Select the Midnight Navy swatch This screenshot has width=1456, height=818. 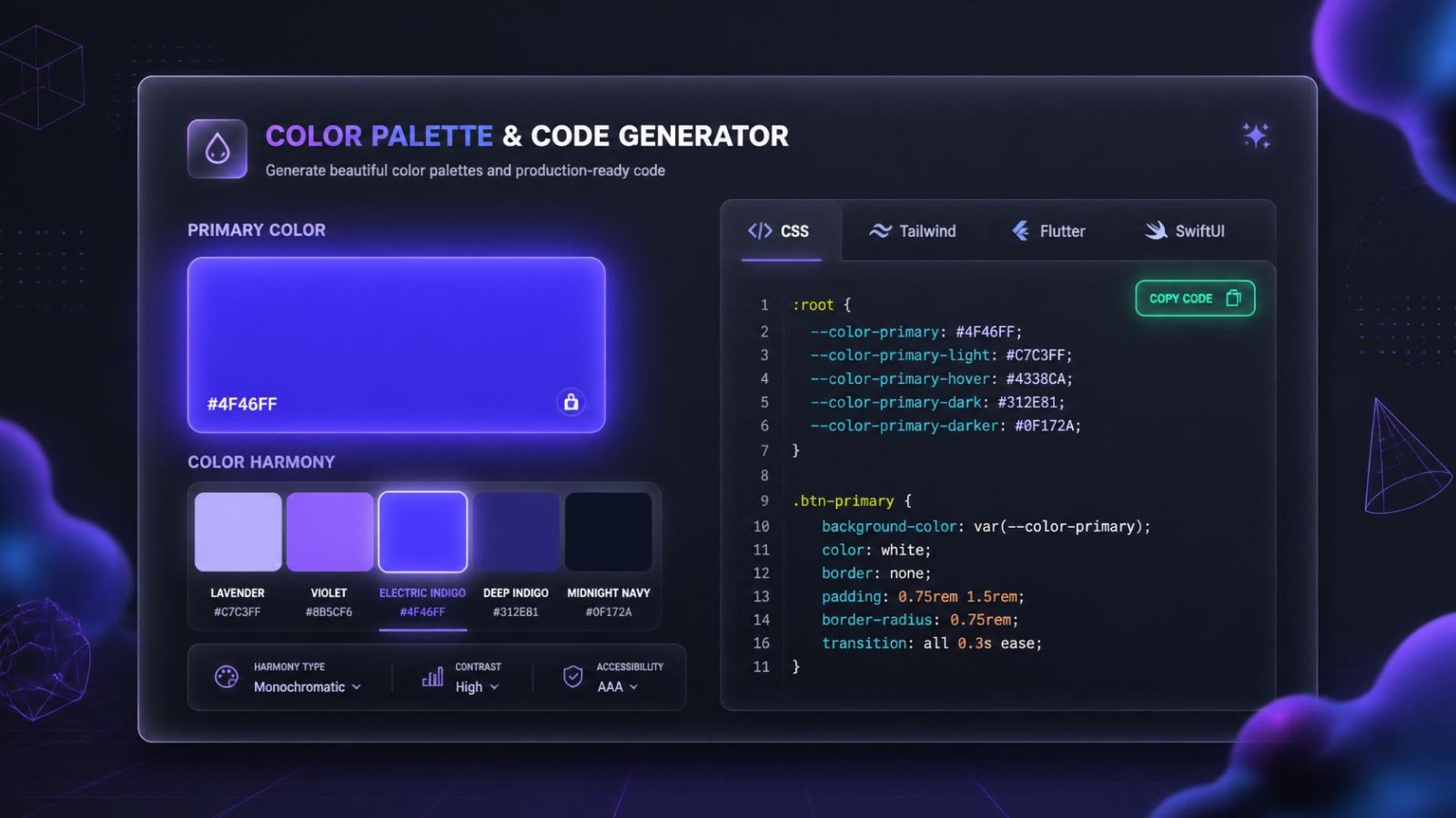[x=608, y=532]
